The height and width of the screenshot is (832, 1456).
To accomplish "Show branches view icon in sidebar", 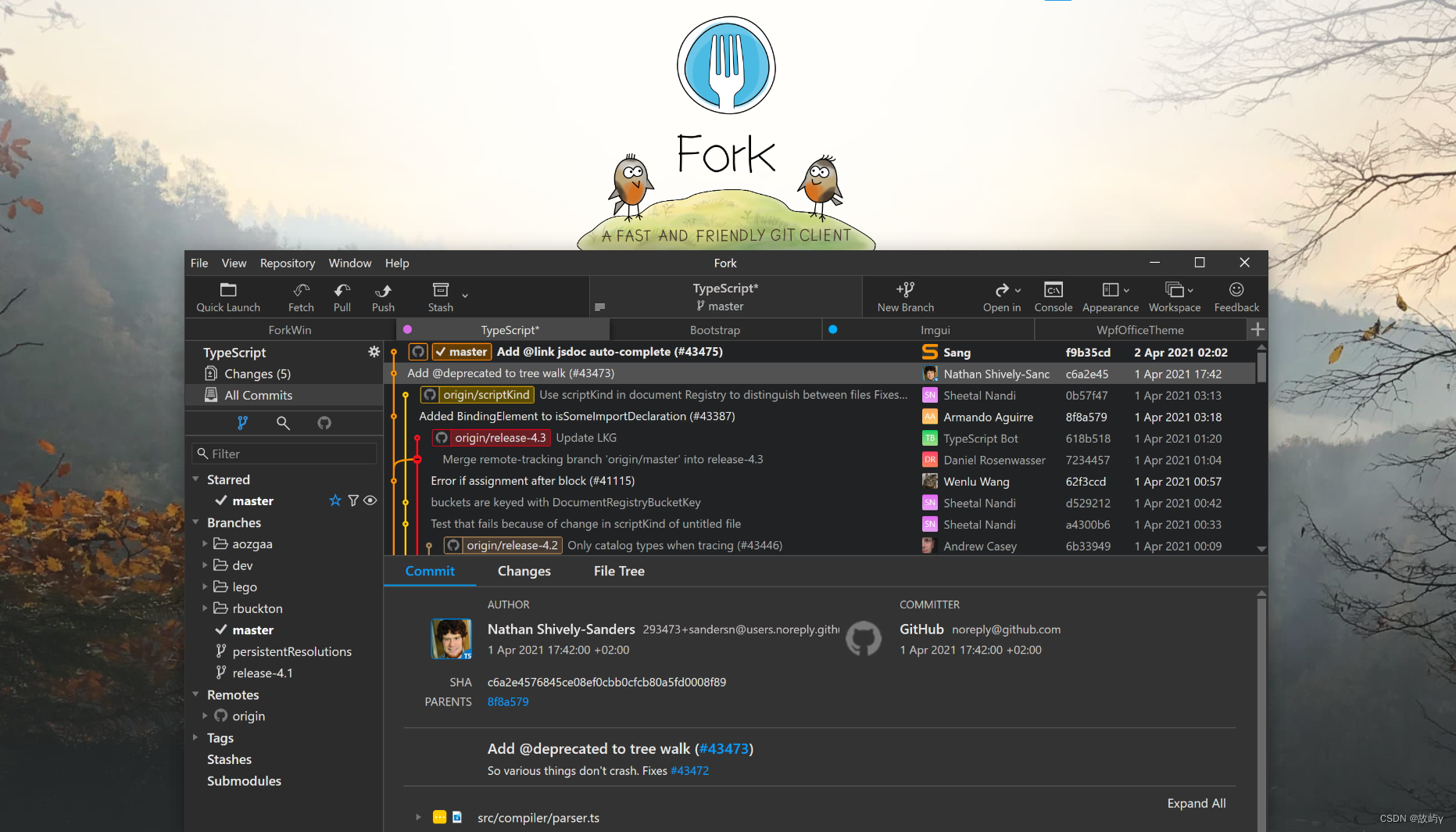I will pos(242,423).
